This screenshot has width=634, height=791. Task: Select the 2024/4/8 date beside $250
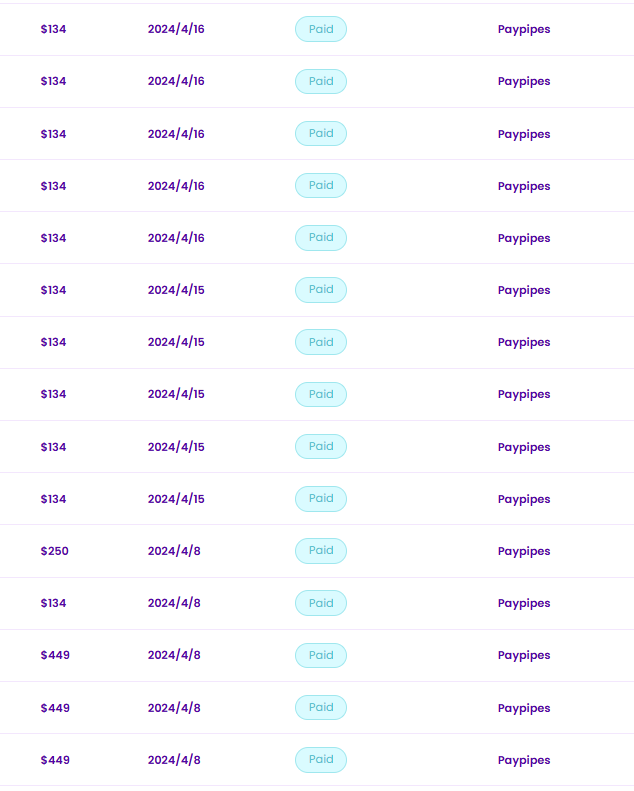pyautogui.click(x=174, y=551)
